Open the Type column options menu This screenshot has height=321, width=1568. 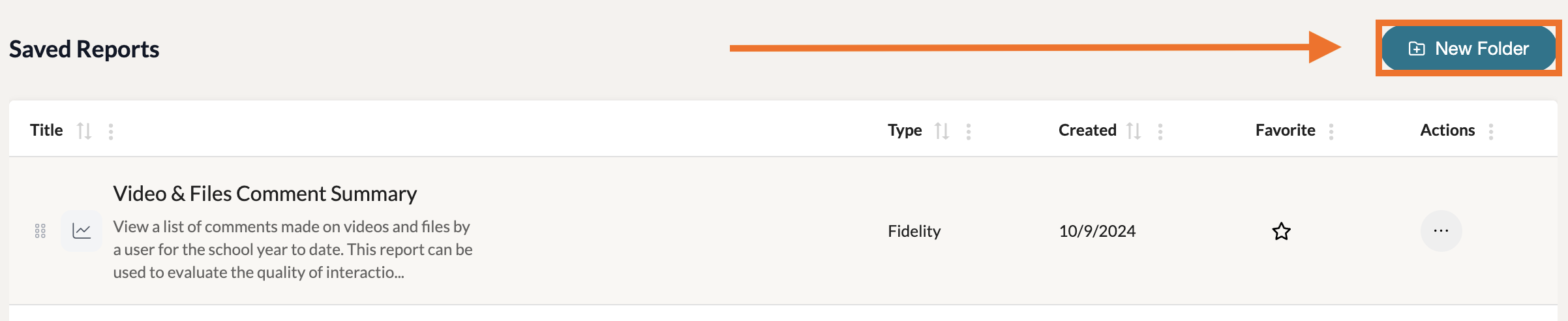(x=969, y=132)
